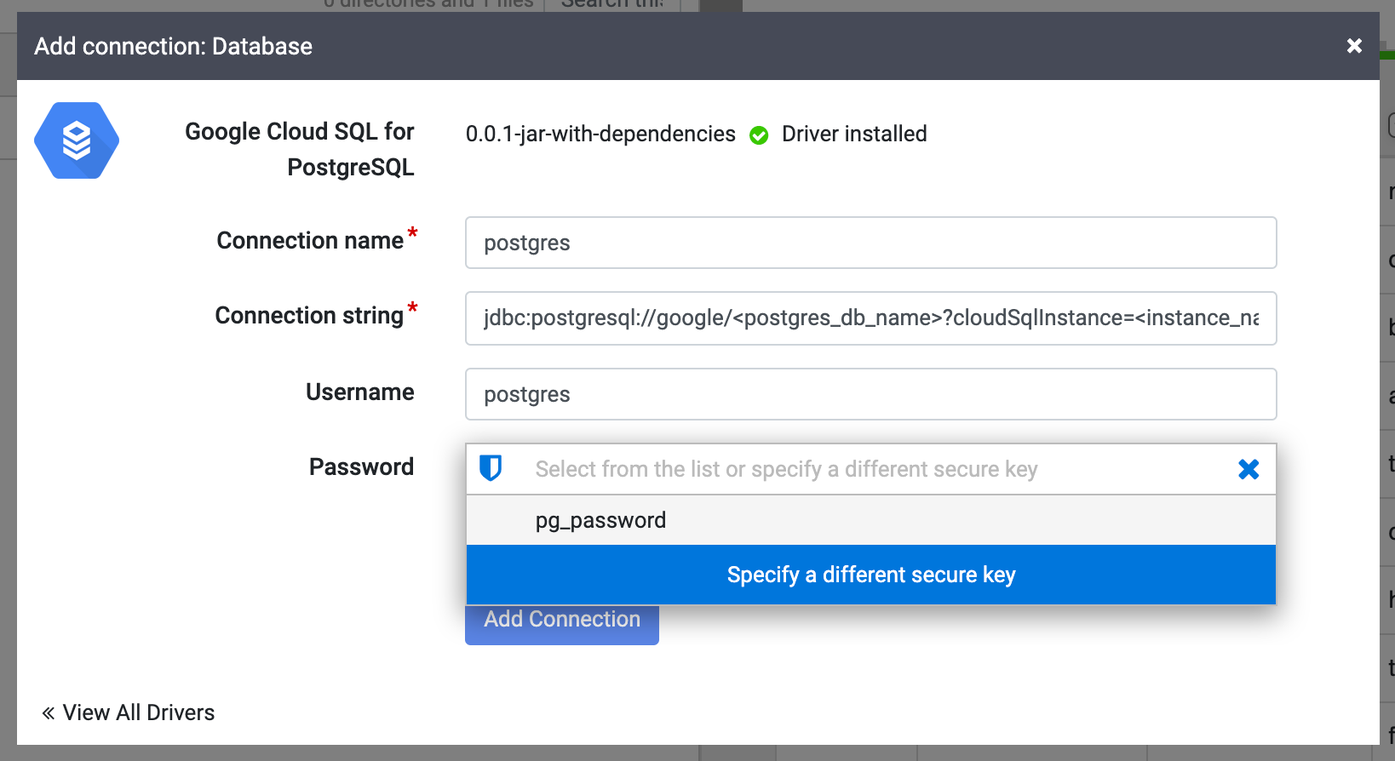Click the chevrons beside View All Drivers
The height and width of the screenshot is (761, 1395).
[x=47, y=712]
